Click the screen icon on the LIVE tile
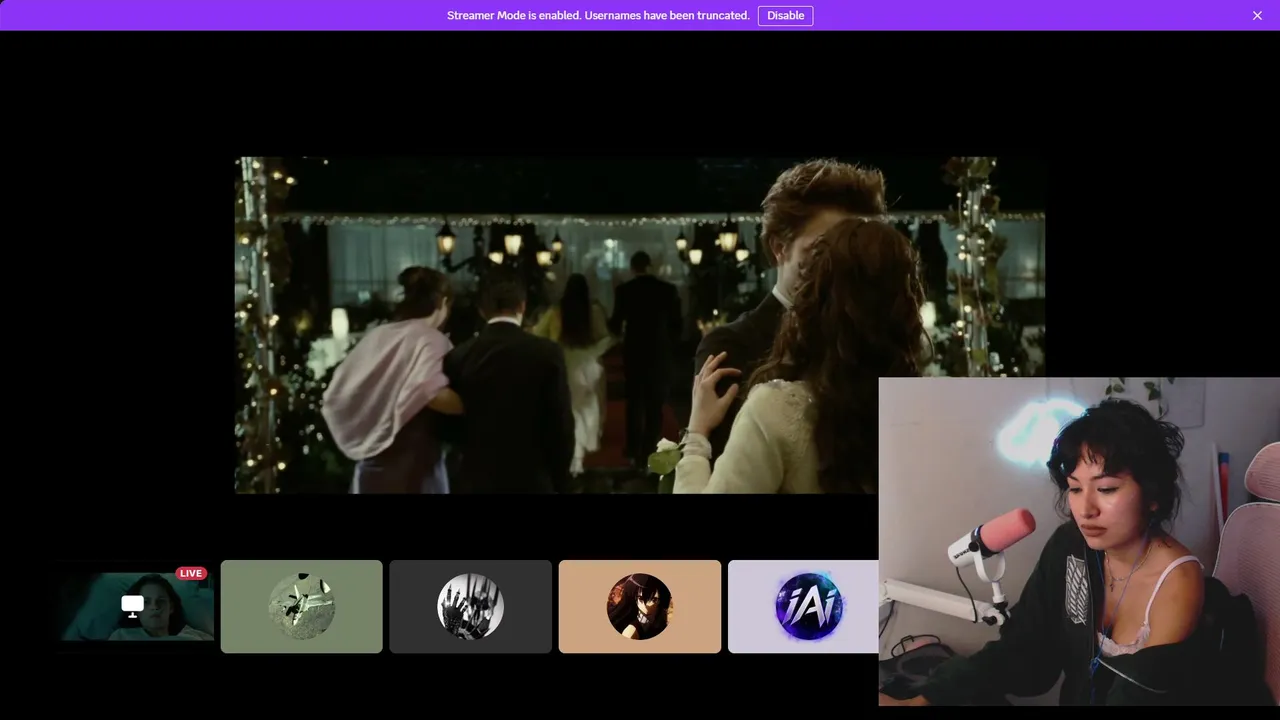Viewport: 1280px width, 720px height. (132, 605)
